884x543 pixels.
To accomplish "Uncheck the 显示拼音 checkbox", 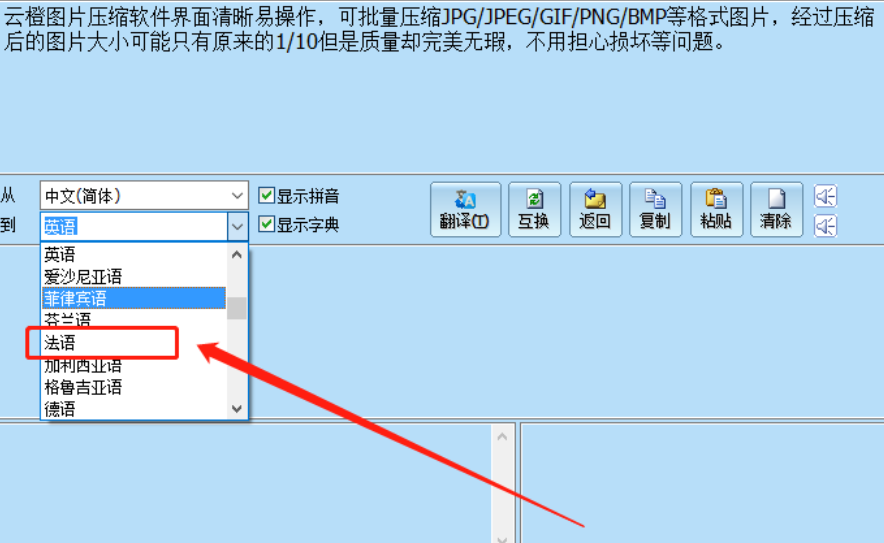I will [266, 196].
